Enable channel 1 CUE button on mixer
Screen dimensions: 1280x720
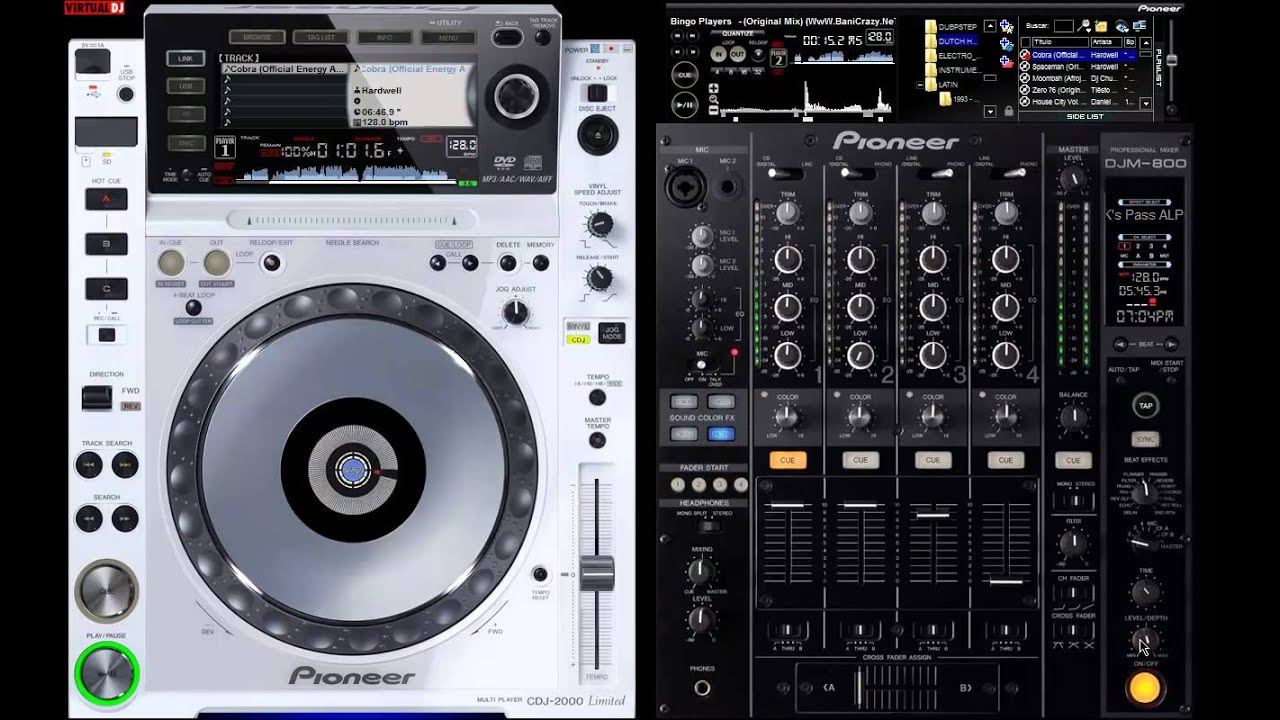[788, 460]
